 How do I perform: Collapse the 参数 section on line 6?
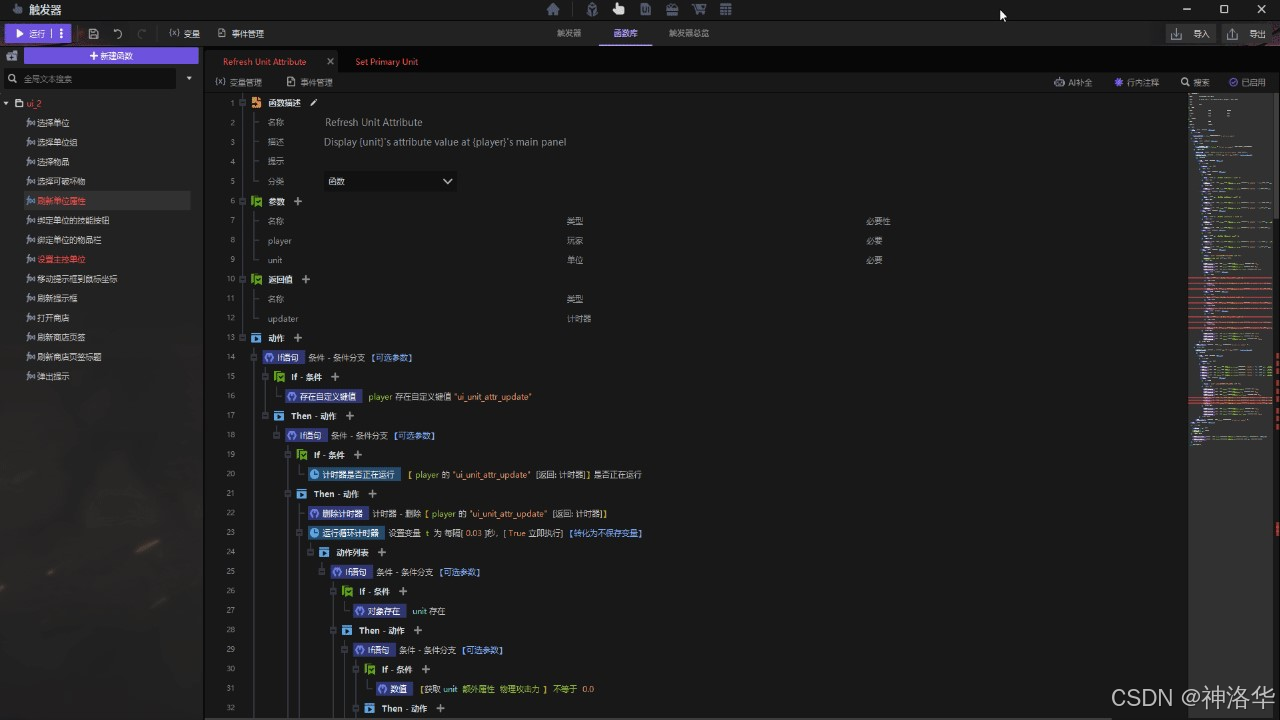[243, 201]
